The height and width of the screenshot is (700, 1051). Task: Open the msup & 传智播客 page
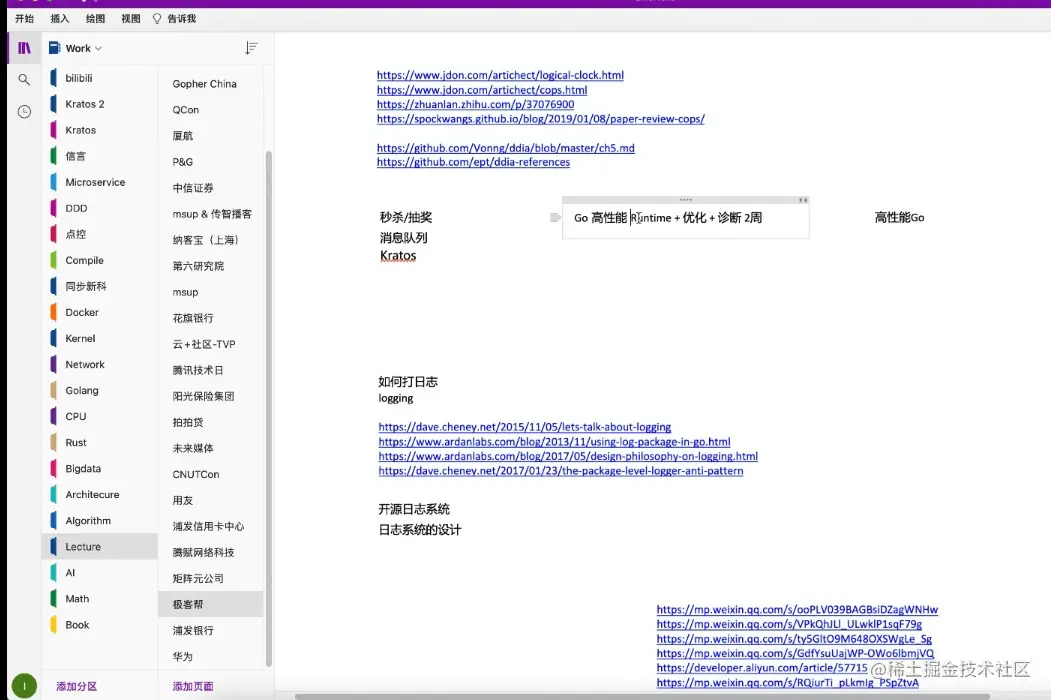pyautogui.click(x=211, y=214)
